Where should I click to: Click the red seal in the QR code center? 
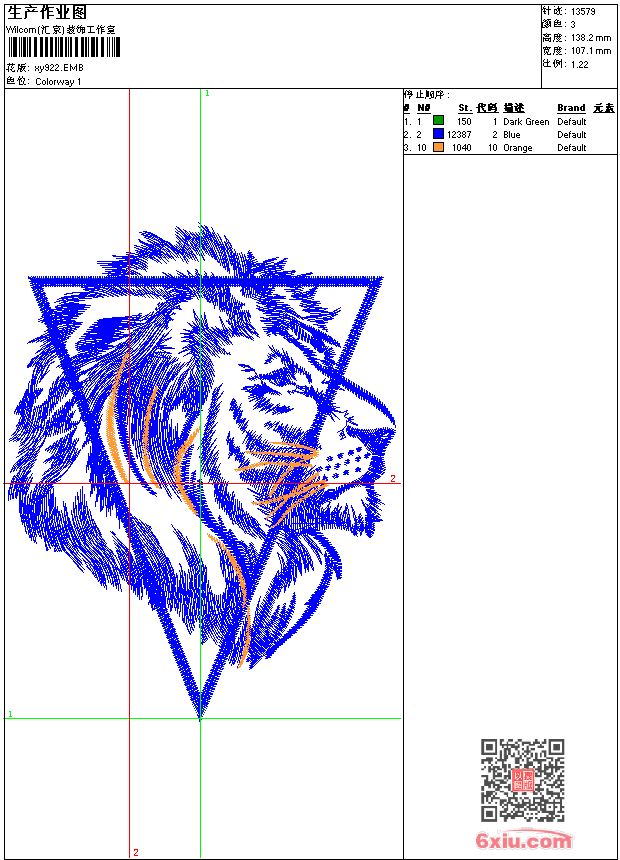[x=523, y=780]
